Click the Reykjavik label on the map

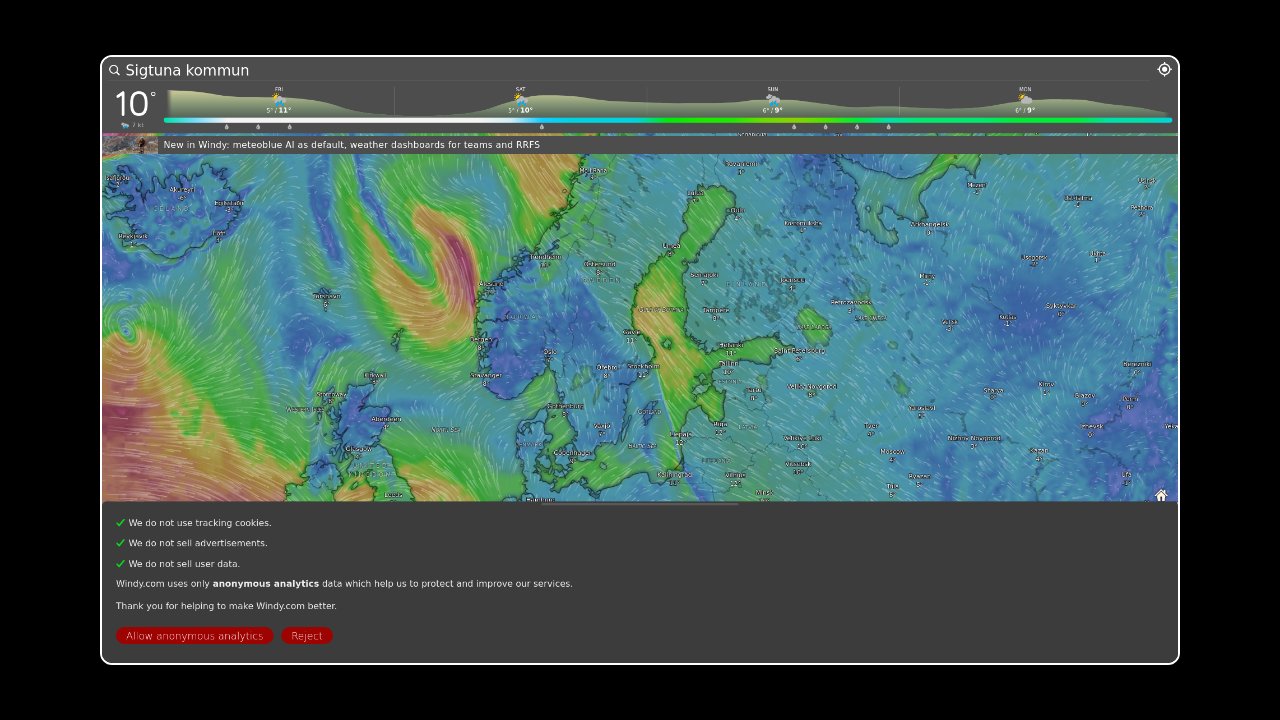(133, 237)
